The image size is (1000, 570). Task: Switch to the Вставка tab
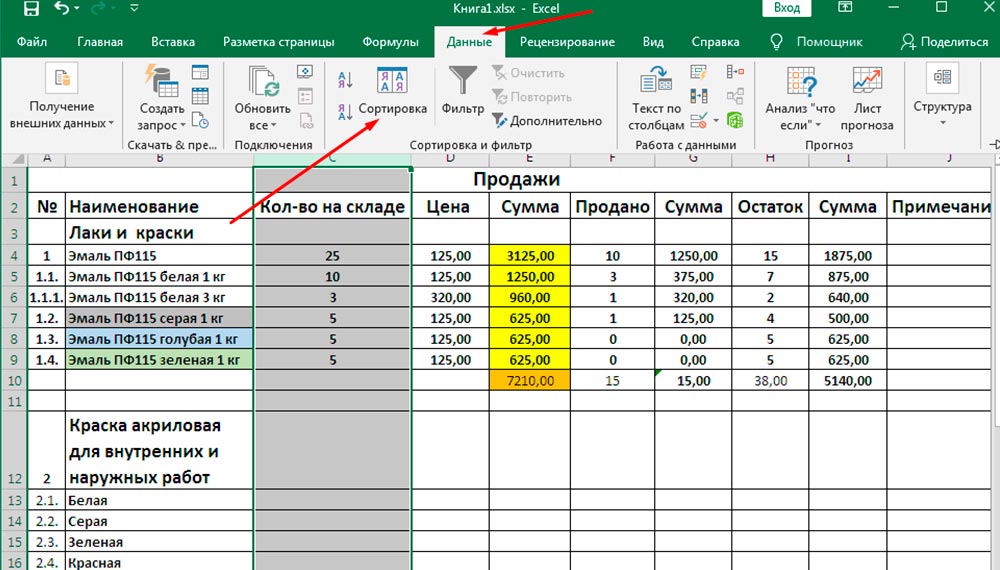point(173,42)
